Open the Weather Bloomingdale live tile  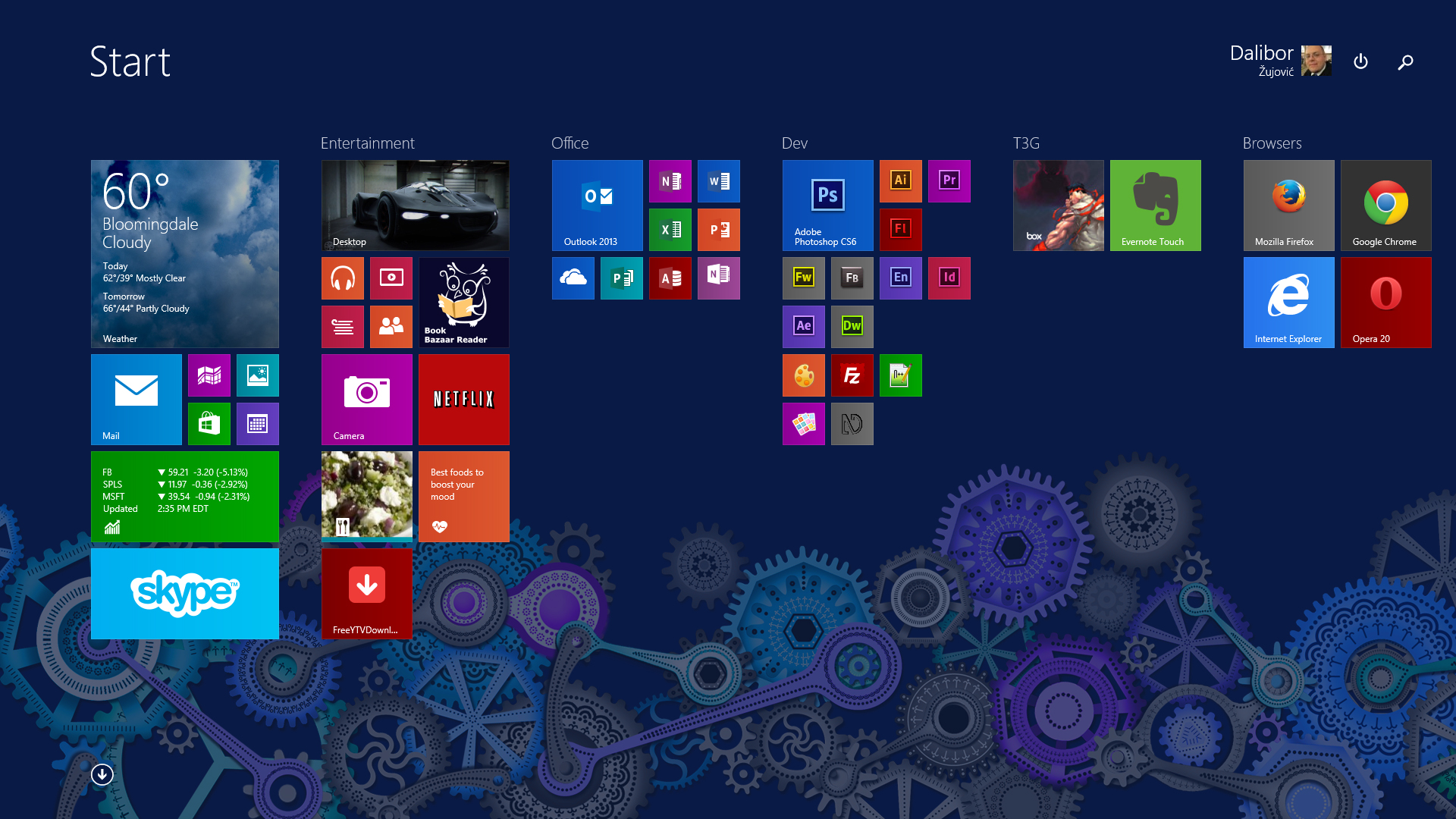(184, 253)
